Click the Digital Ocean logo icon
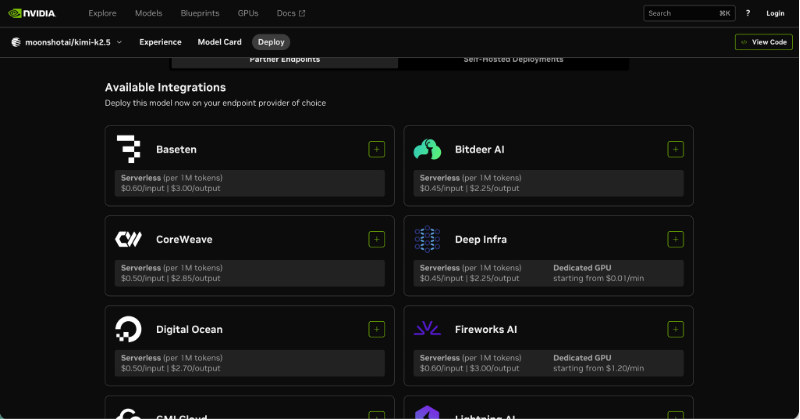Screen dimensions: 800x420 pos(129,329)
